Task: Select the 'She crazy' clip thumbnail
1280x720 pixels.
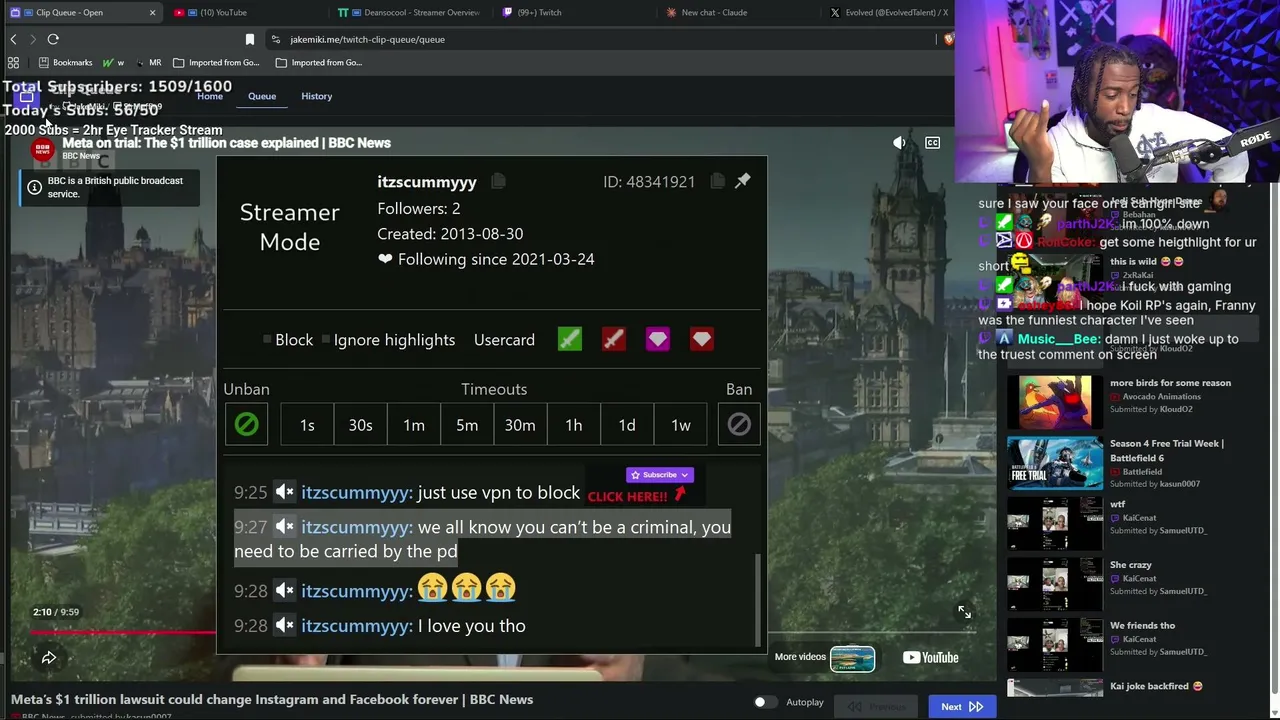Action: click(1055, 584)
